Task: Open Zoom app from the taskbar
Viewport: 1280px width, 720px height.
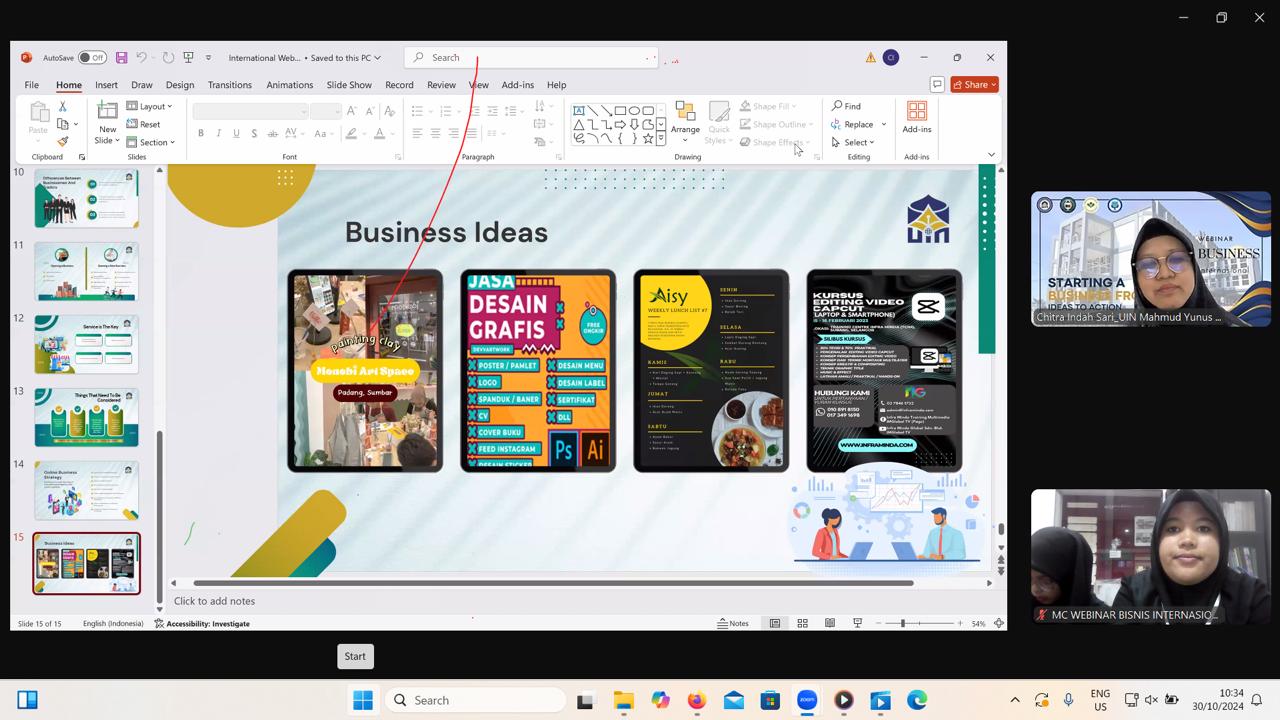Action: click(807, 700)
